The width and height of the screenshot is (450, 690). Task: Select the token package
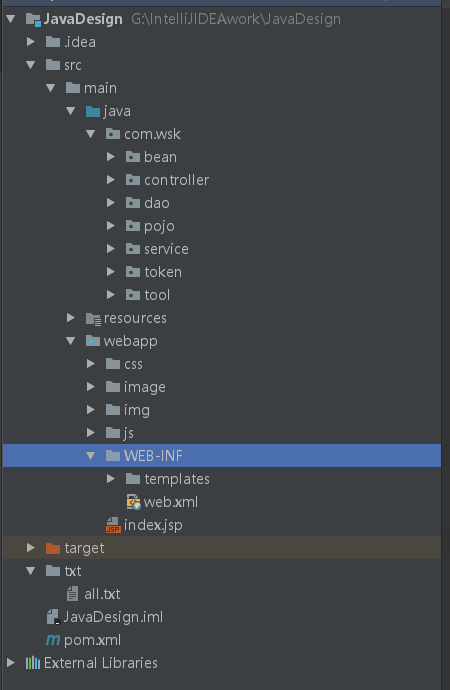coord(163,272)
